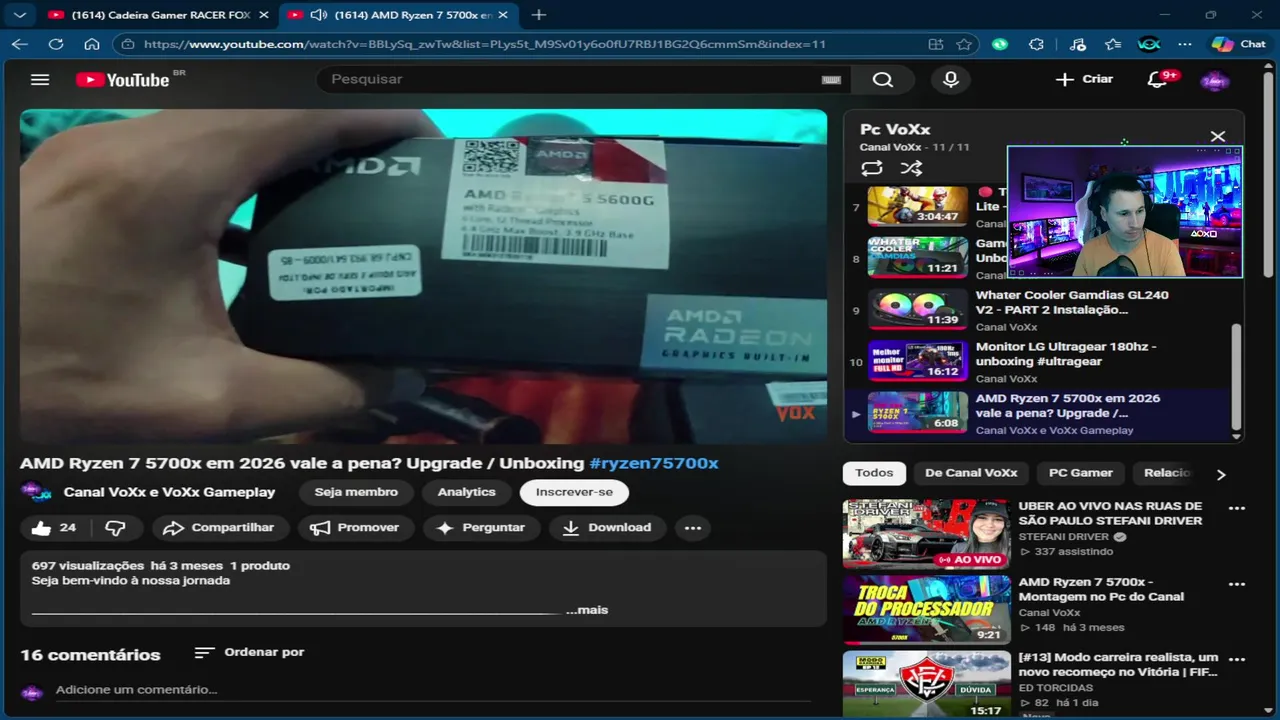The width and height of the screenshot is (1280, 720).
Task: Open the #ryzen75700x hashtag link
Action: pyautogui.click(x=654, y=463)
